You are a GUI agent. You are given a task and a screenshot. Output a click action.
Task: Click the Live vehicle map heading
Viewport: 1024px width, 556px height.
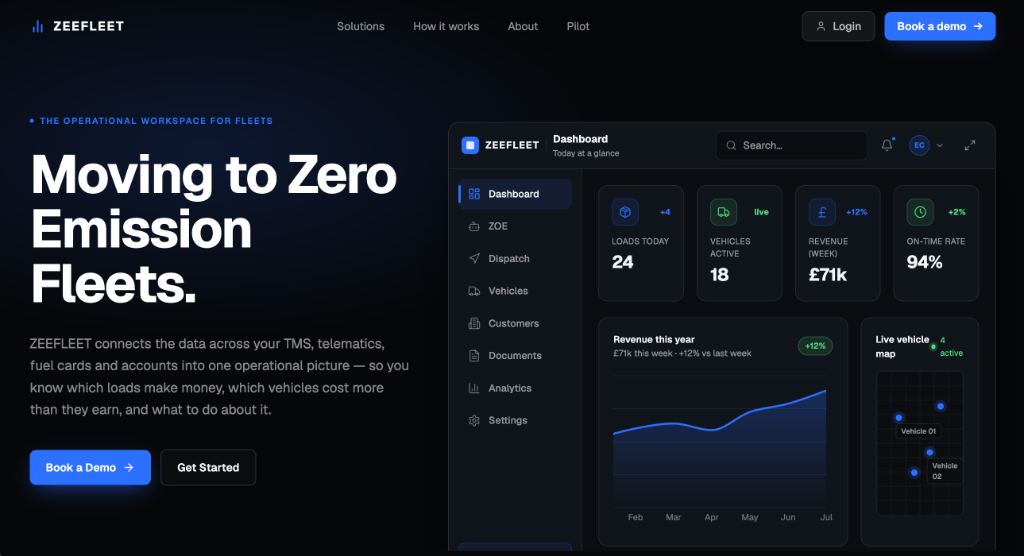[902, 346]
